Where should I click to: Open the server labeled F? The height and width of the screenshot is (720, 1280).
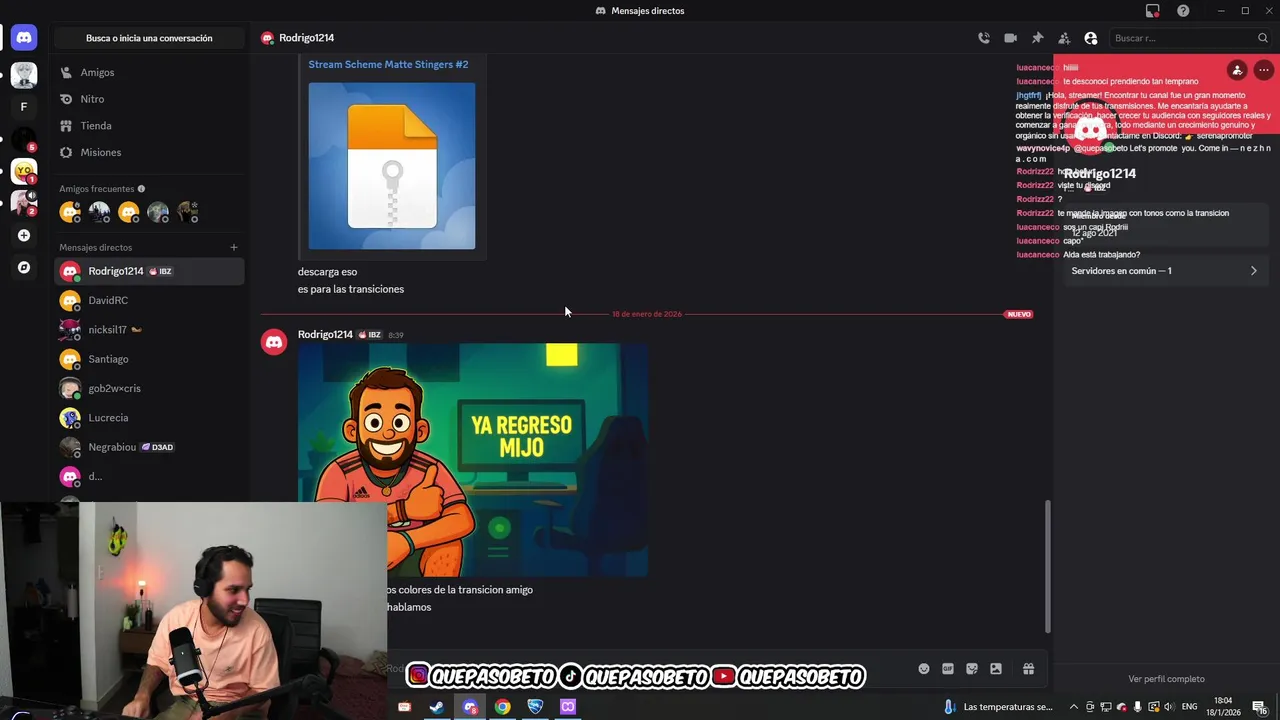click(x=24, y=107)
